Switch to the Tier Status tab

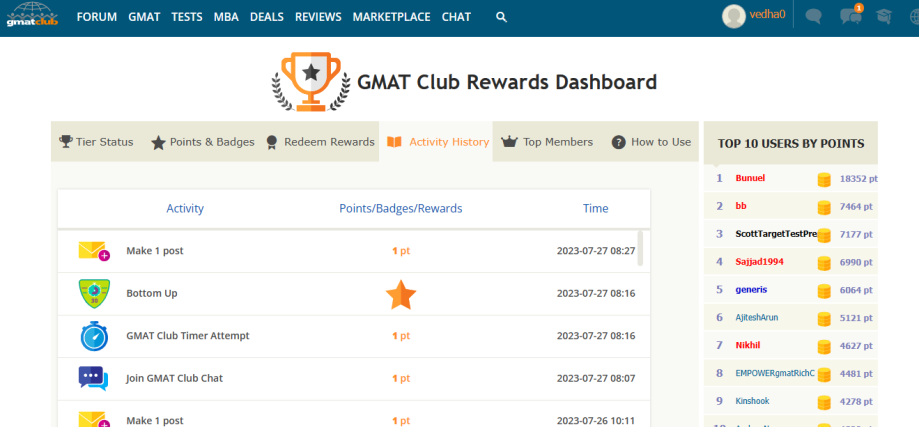(x=97, y=142)
